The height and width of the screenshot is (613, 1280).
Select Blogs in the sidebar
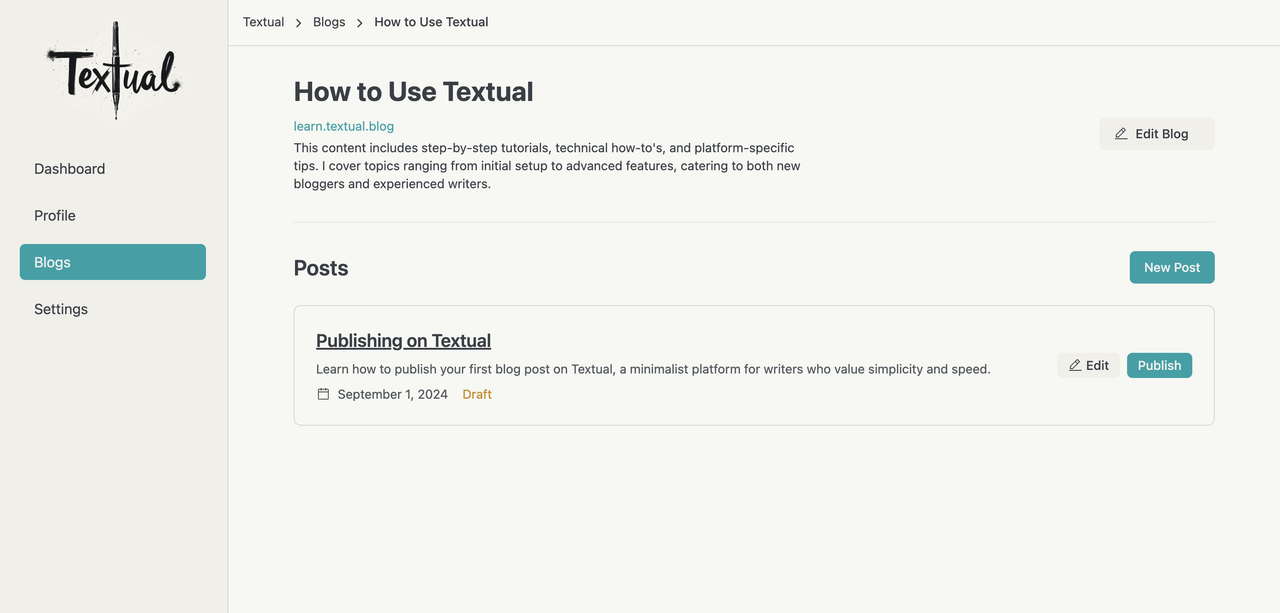(113, 262)
